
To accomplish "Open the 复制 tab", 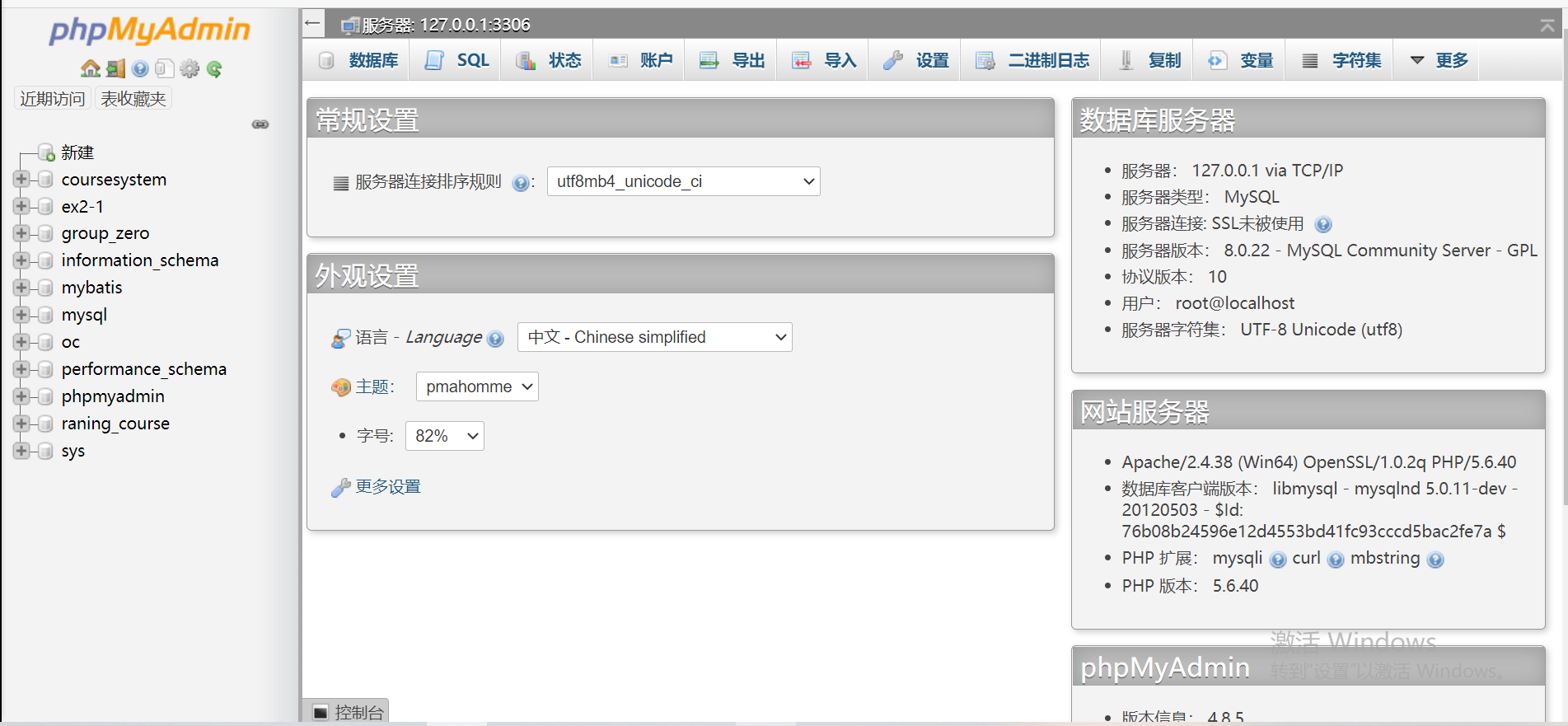I will pos(1148,60).
